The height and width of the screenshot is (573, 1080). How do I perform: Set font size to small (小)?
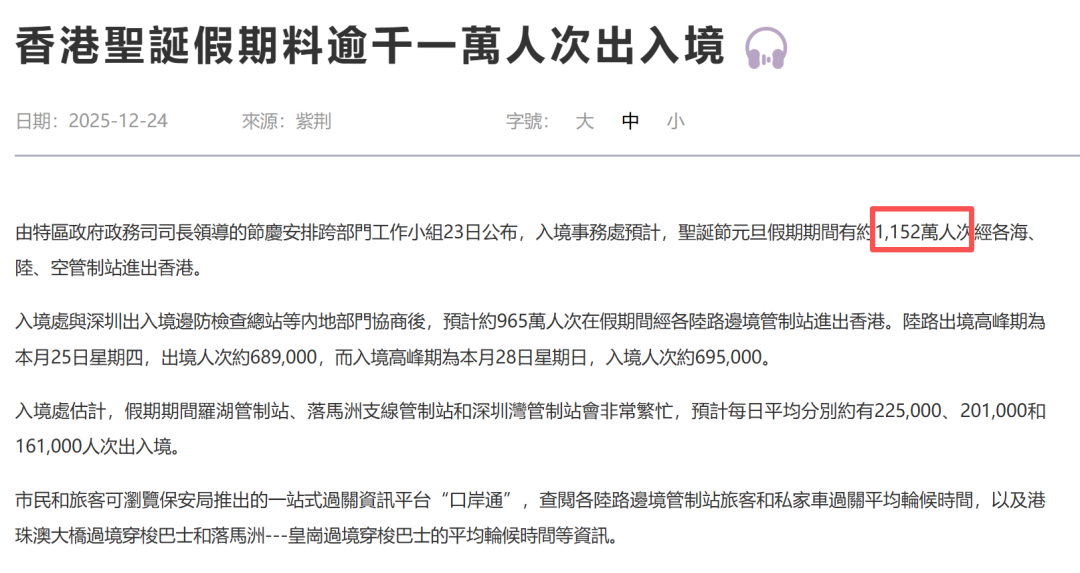click(x=676, y=122)
